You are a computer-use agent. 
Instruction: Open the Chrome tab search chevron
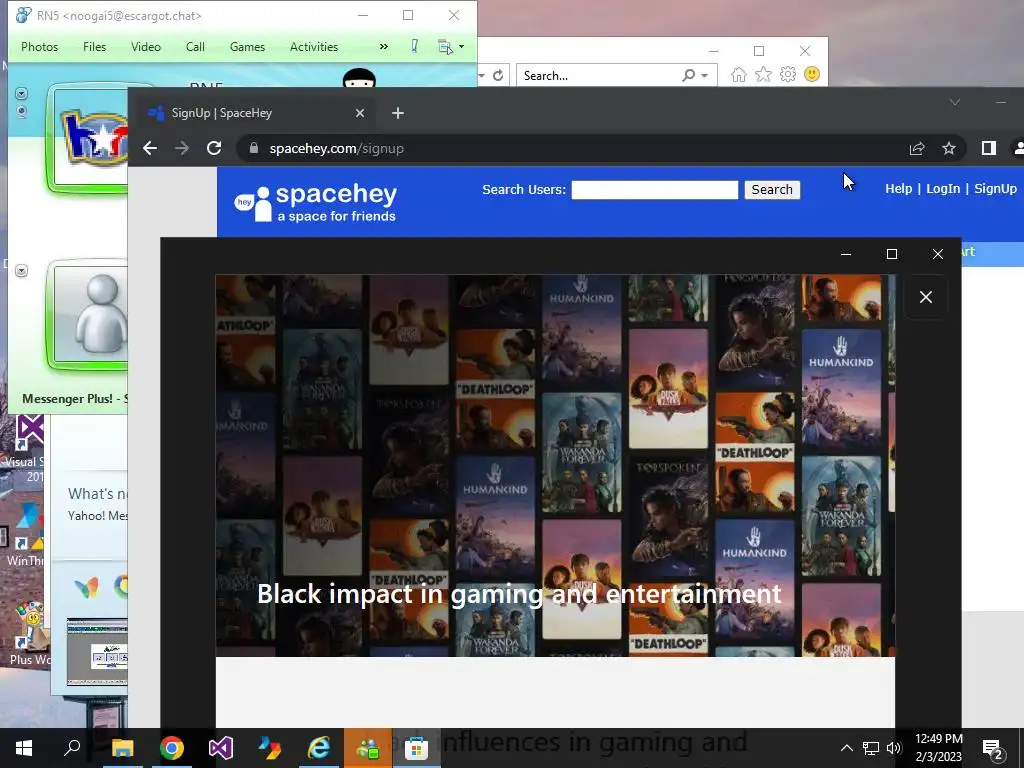click(955, 103)
